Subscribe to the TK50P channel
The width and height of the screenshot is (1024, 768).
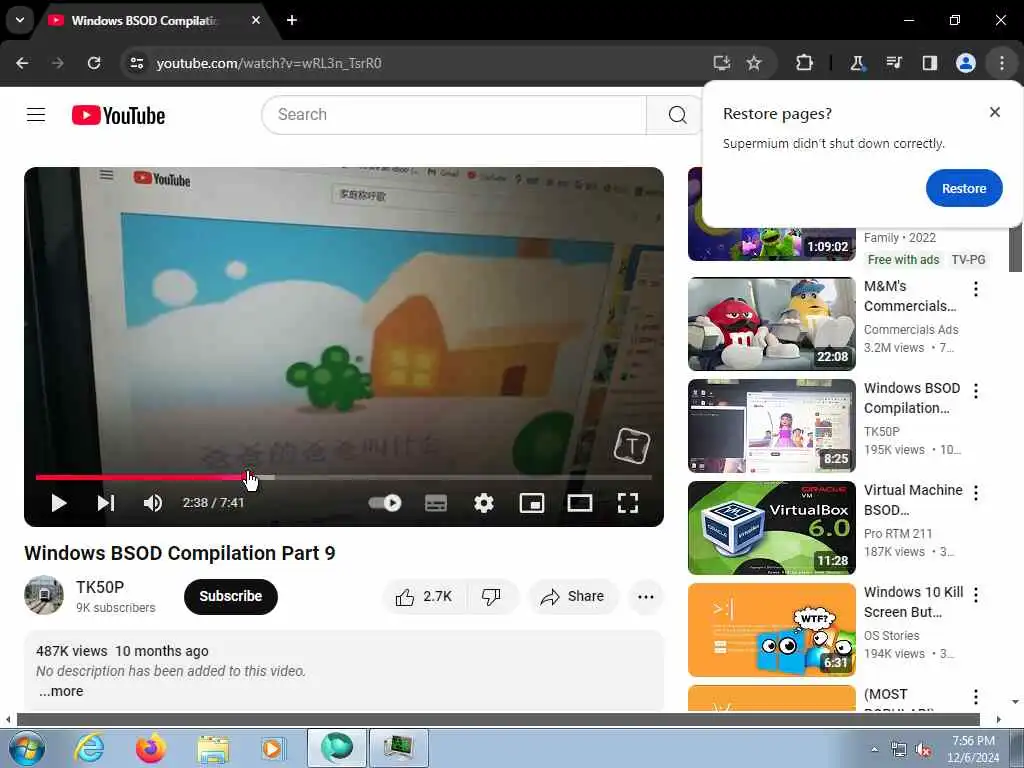click(x=231, y=596)
